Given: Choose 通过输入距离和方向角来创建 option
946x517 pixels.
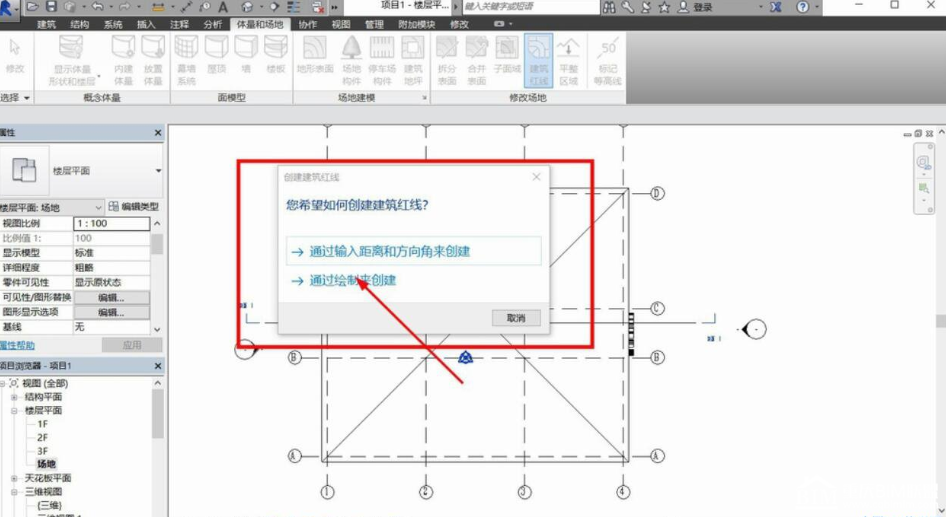Looking at the screenshot, I should tap(414, 252).
